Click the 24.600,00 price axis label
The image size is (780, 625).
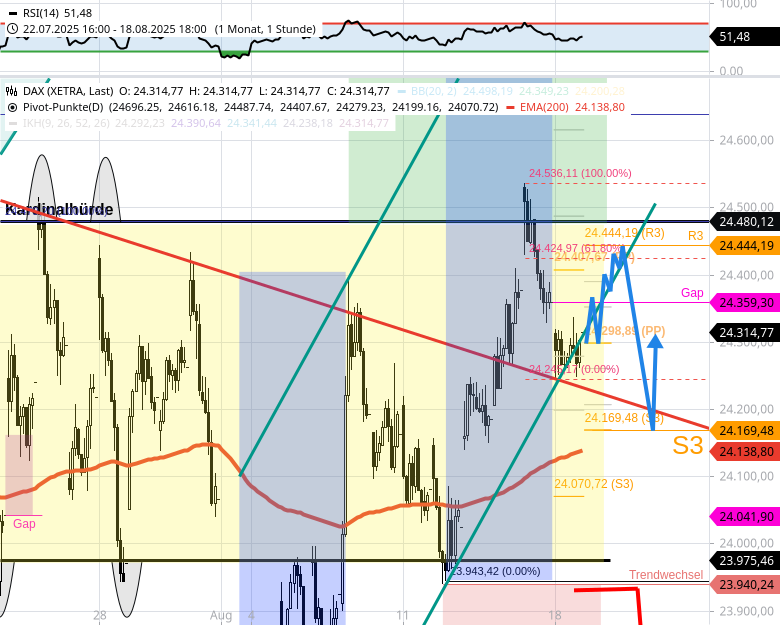[746, 140]
